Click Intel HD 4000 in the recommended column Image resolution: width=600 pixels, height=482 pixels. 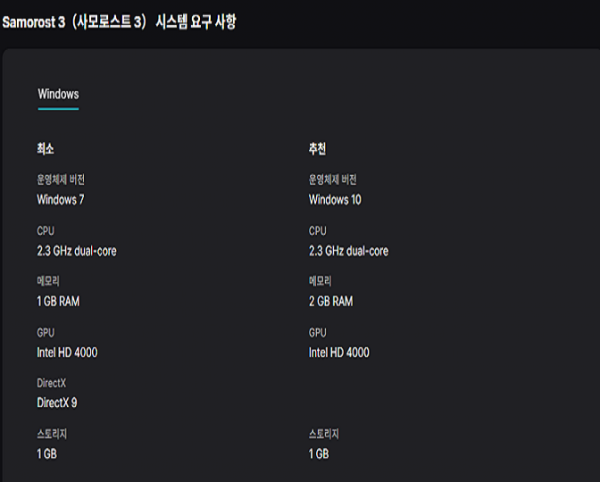339,352
